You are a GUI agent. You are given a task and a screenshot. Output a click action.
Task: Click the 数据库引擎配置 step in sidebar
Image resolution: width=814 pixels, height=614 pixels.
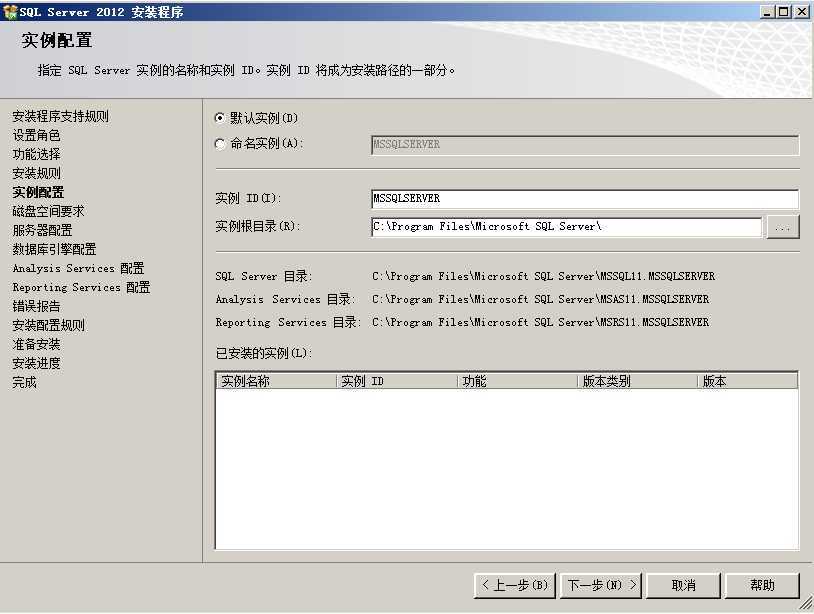(x=55, y=249)
